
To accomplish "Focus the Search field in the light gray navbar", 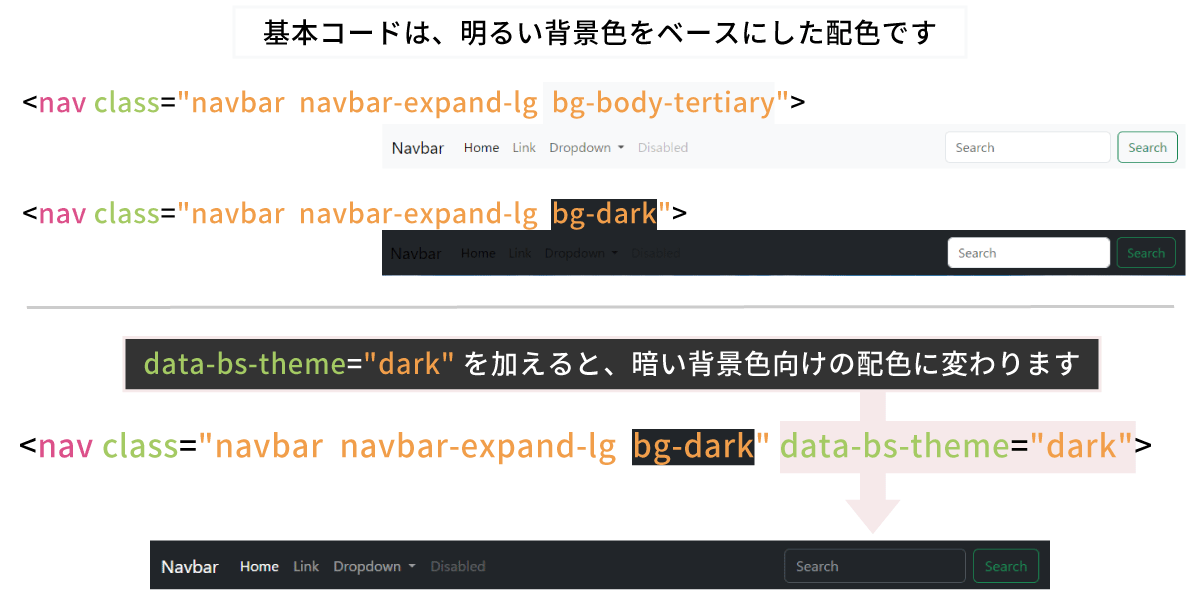I will click(1027, 147).
